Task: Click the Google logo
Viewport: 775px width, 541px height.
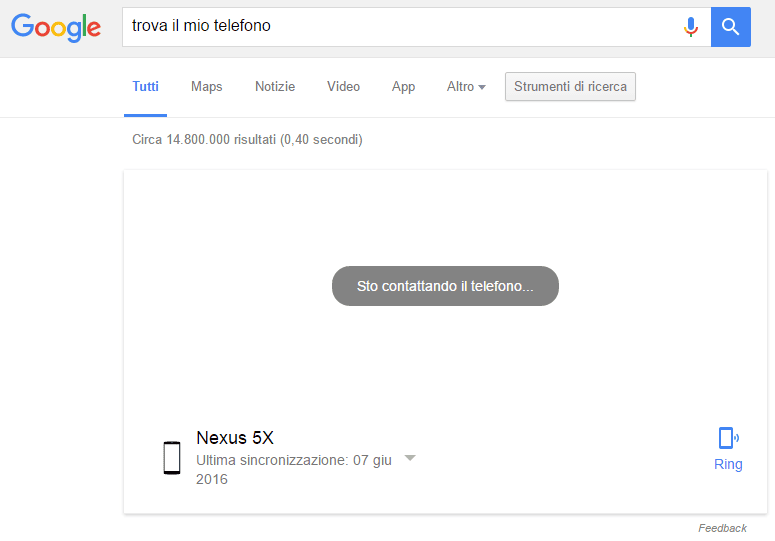Action: (x=56, y=27)
